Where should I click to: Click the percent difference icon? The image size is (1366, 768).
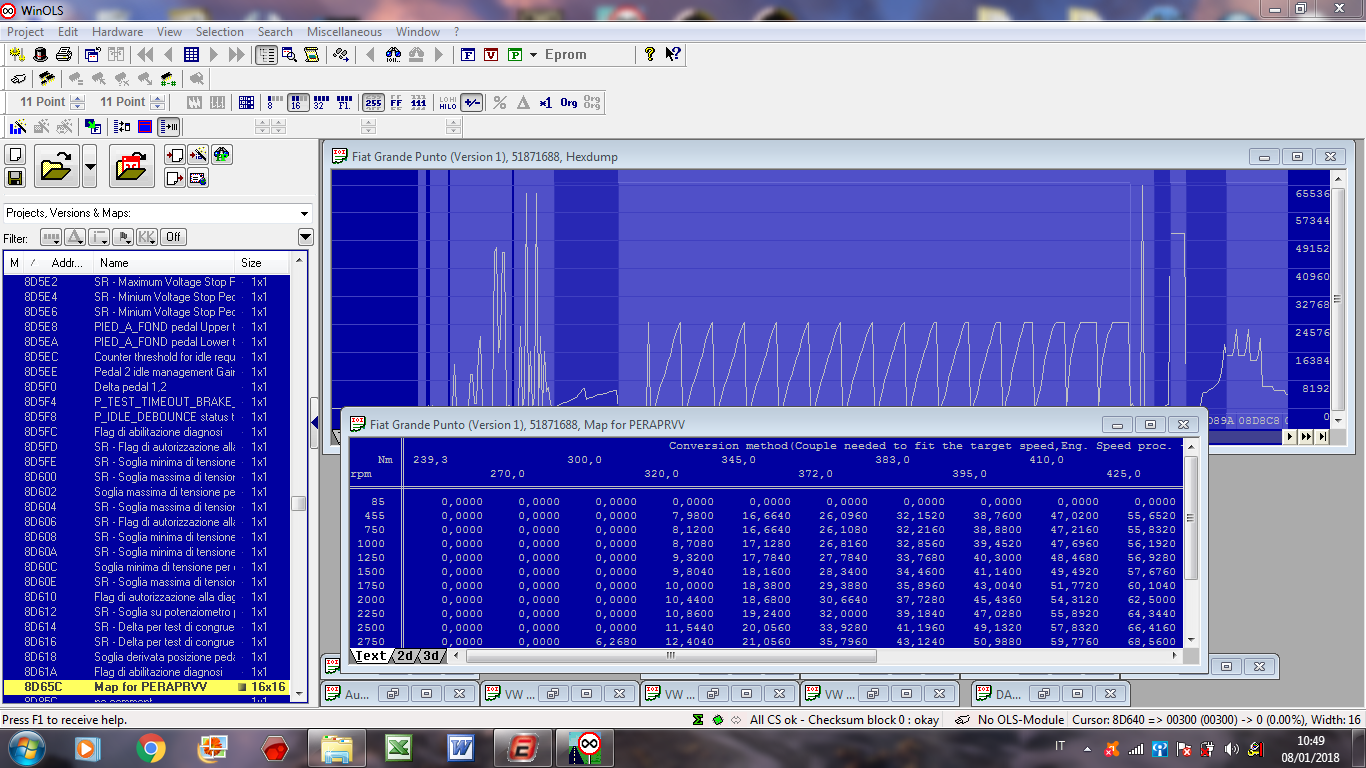click(500, 102)
